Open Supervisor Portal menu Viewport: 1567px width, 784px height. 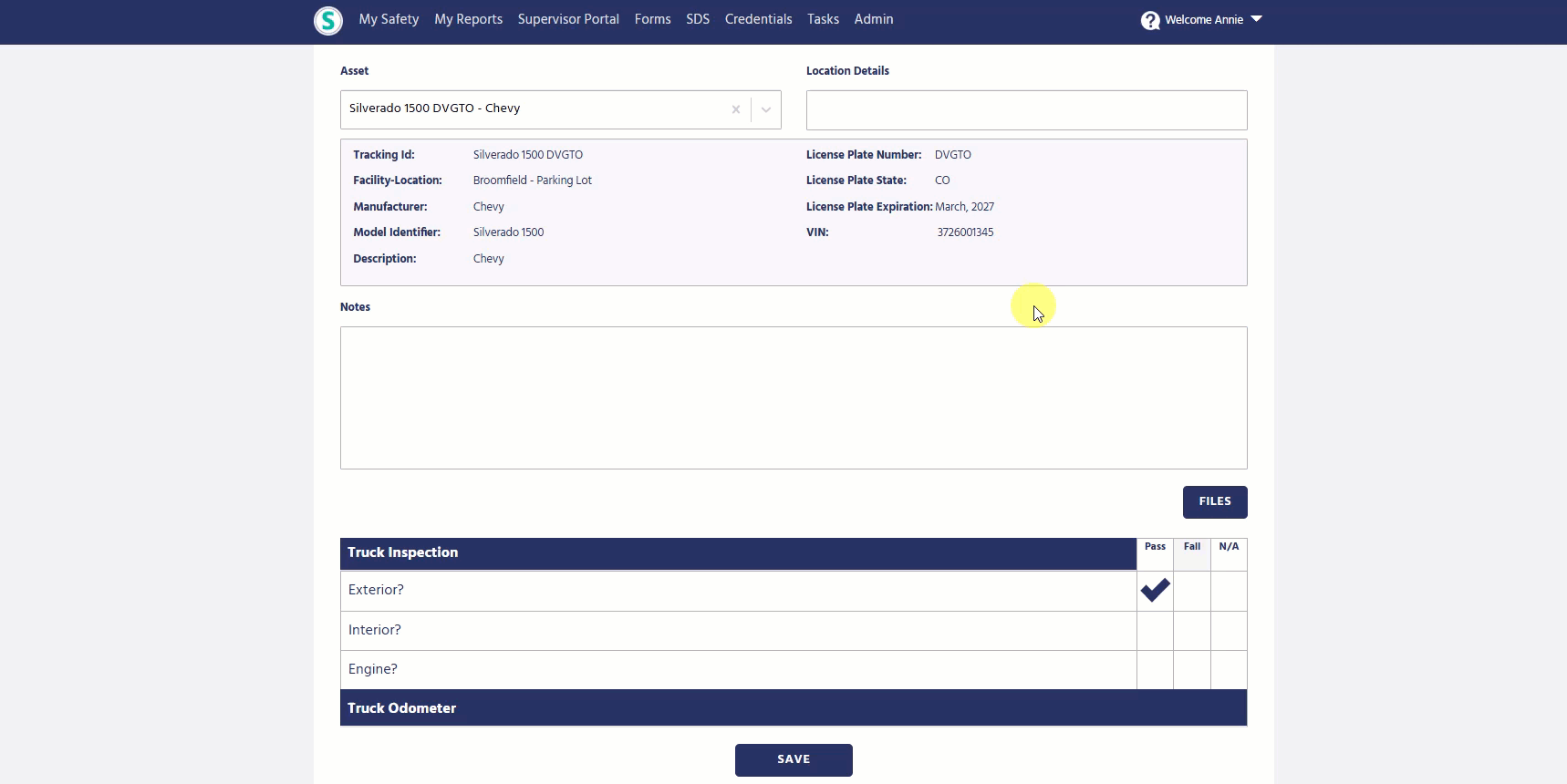[x=568, y=19]
